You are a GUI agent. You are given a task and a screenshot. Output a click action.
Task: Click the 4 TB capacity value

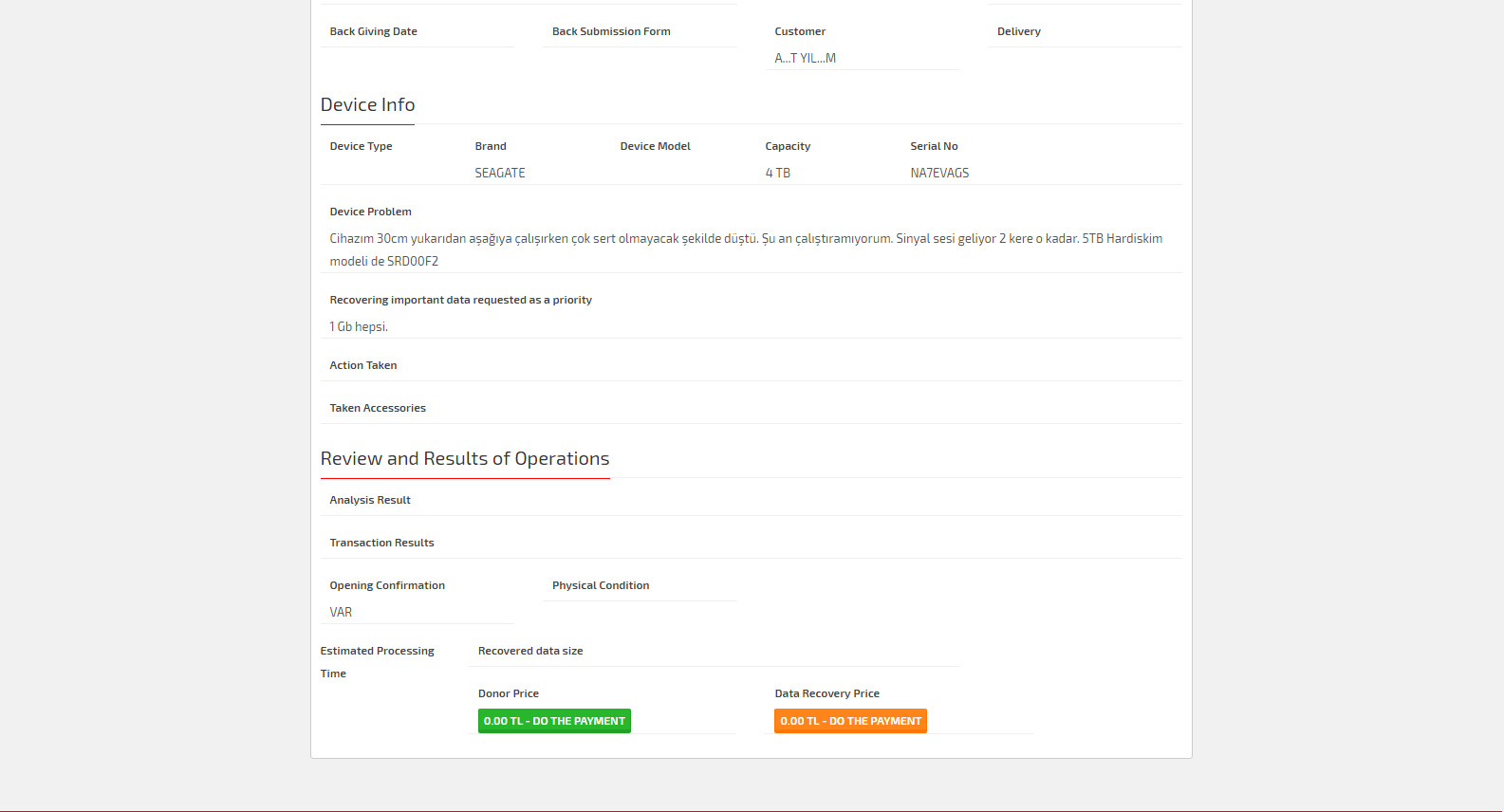(777, 173)
